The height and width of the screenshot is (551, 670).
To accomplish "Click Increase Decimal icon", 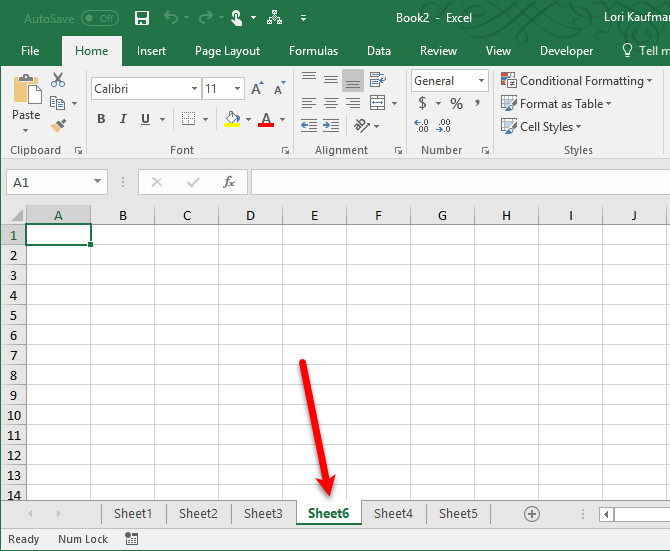I will click(x=421, y=126).
